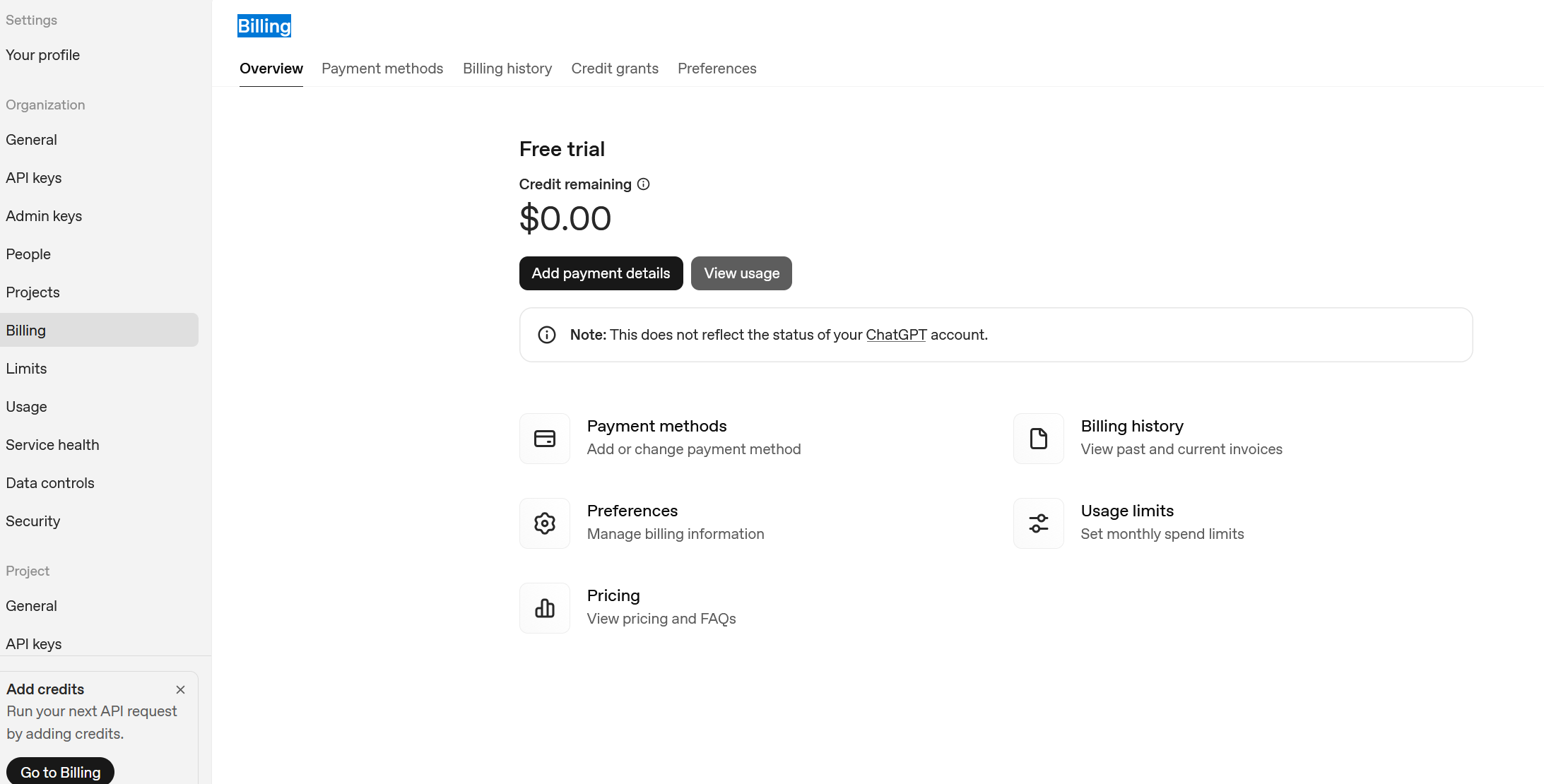This screenshot has width=1544, height=784.
Task: Open the Billing history tab
Action: 507,69
